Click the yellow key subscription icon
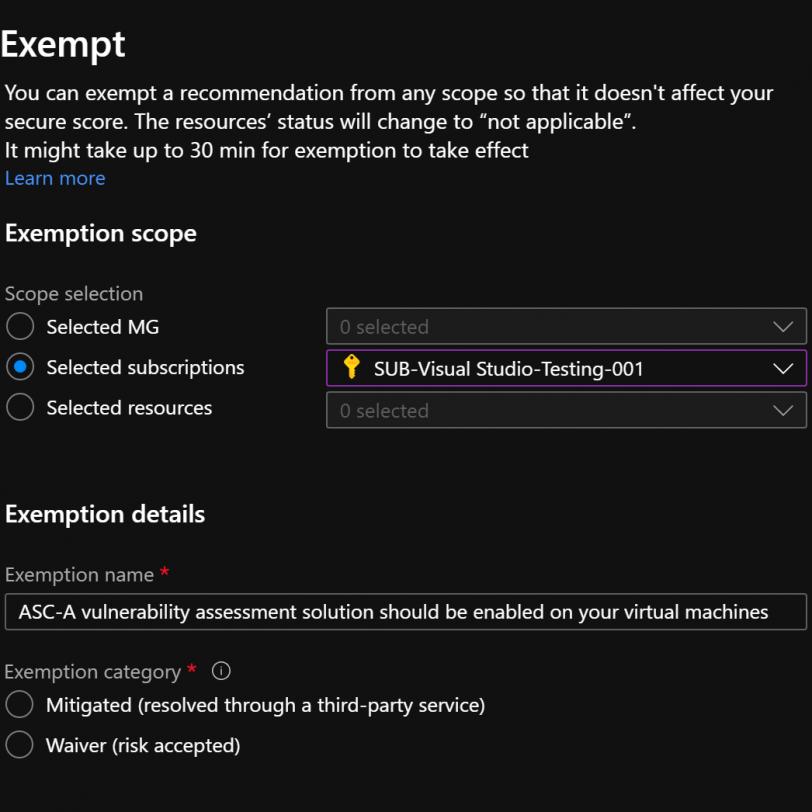Viewport: 812px width, 812px height. click(x=352, y=367)
